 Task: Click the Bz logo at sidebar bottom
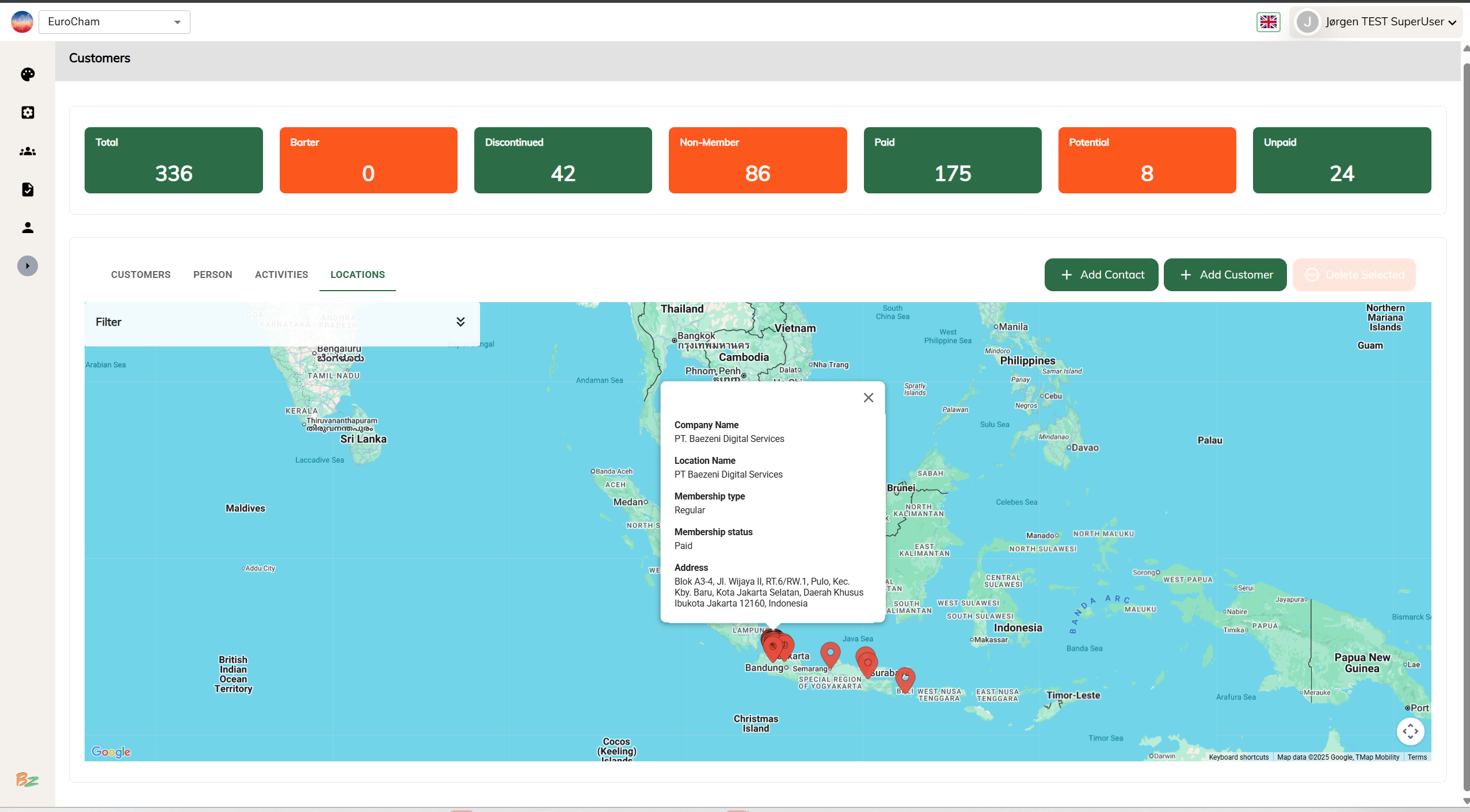(27, 779)
